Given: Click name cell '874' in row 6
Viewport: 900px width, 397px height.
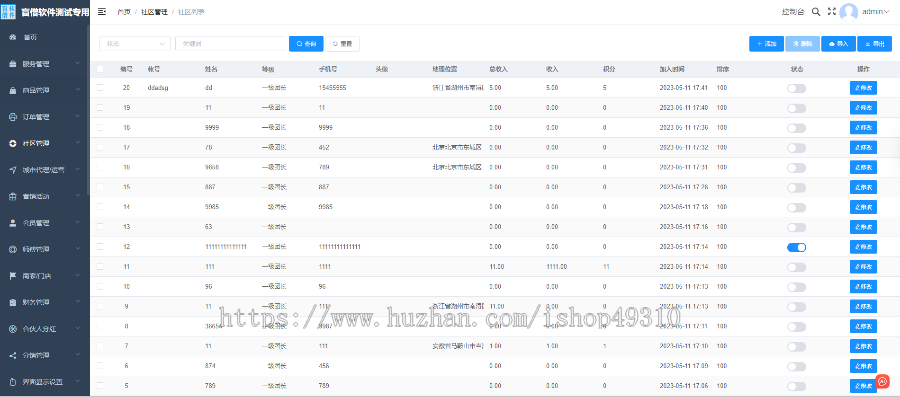Looking at the screenshot, I should (210, 366).
